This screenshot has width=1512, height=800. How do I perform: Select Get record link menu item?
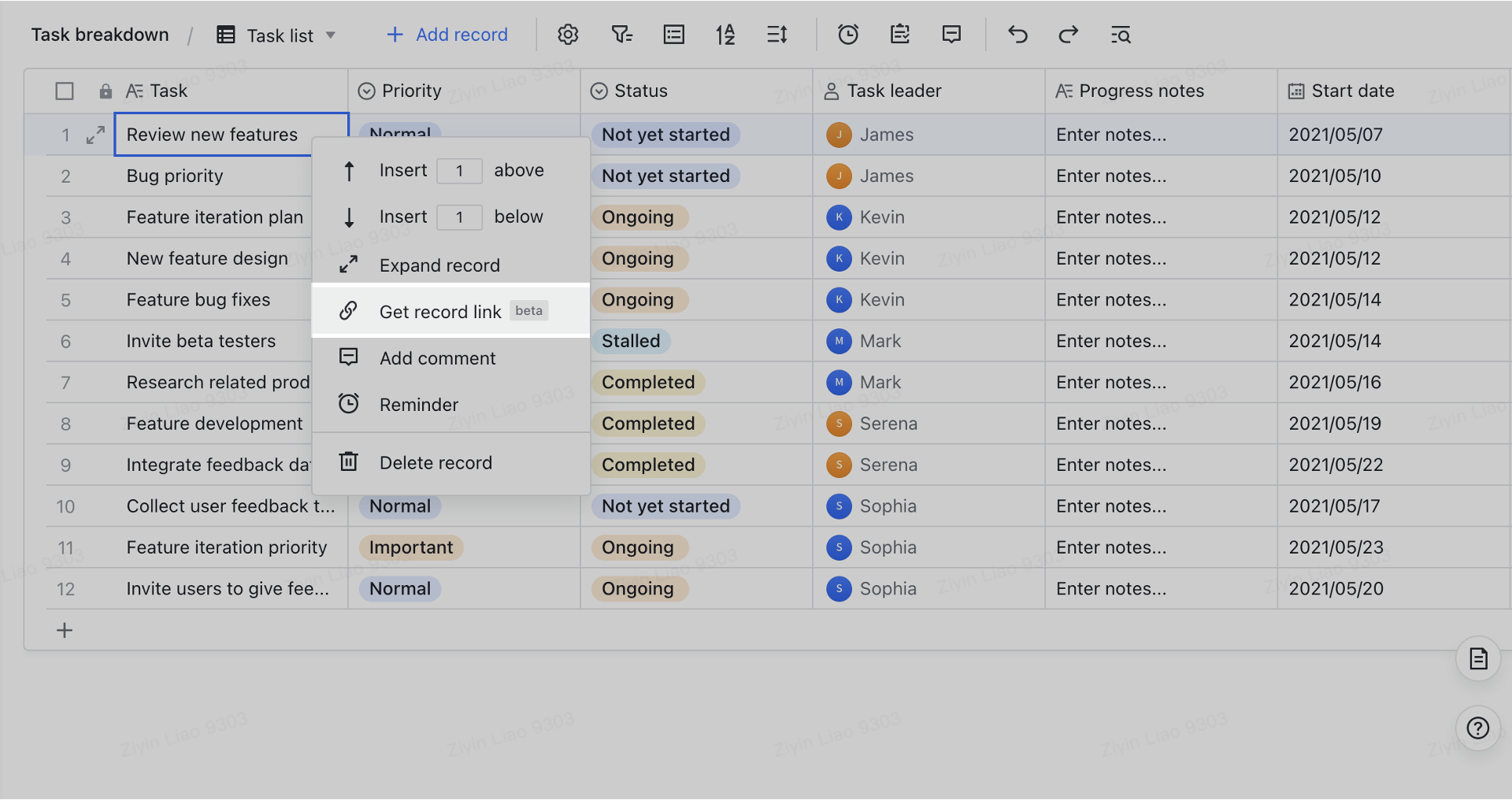450,311
